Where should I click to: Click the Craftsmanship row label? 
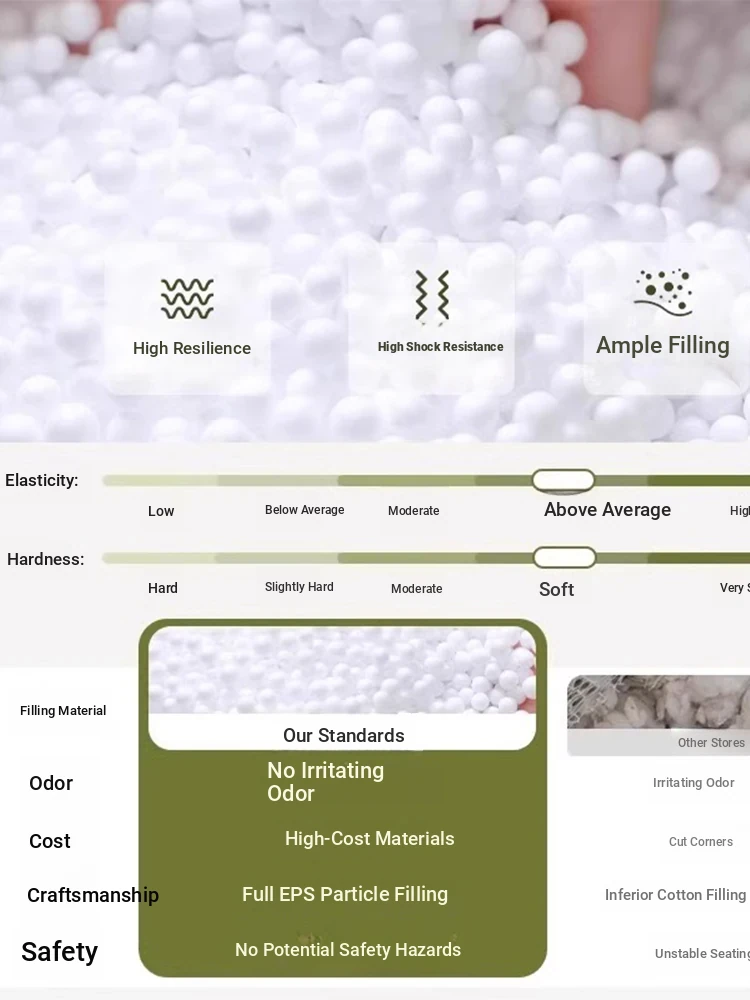point(93,895)
